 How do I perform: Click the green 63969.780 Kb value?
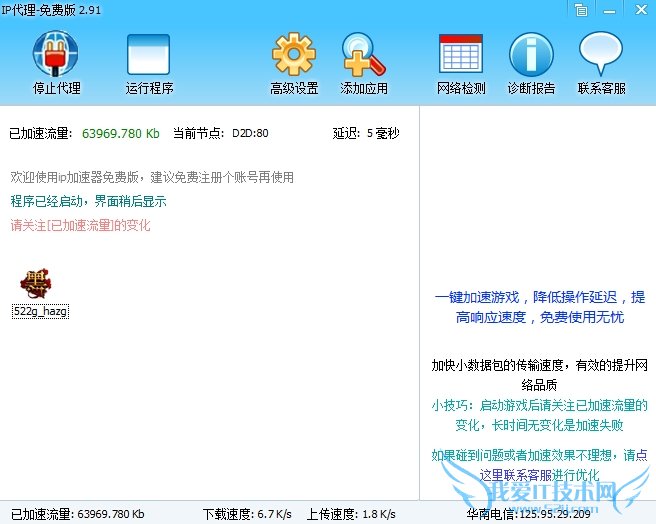point(120,134)
